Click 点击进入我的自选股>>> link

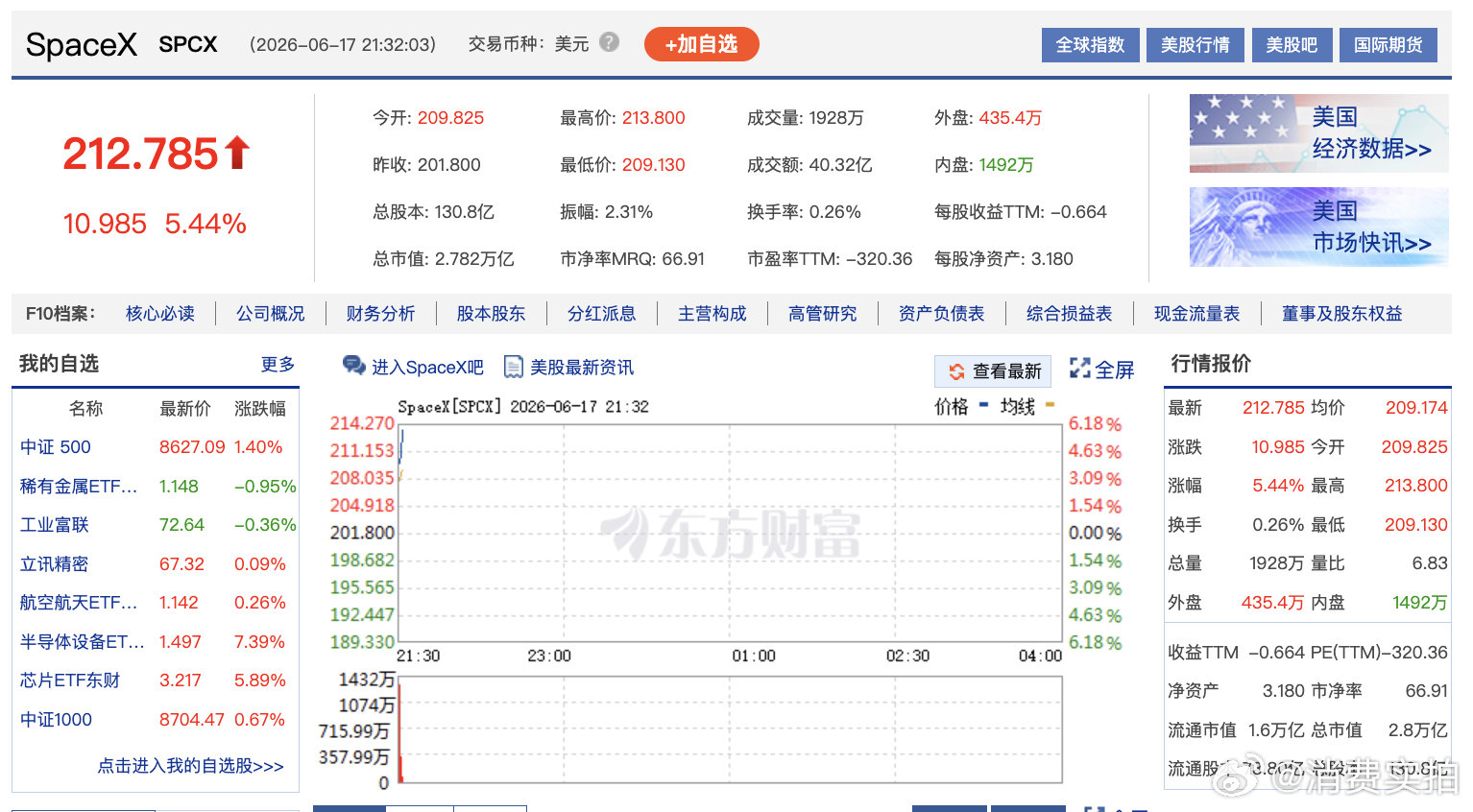(x=190, y=766)
